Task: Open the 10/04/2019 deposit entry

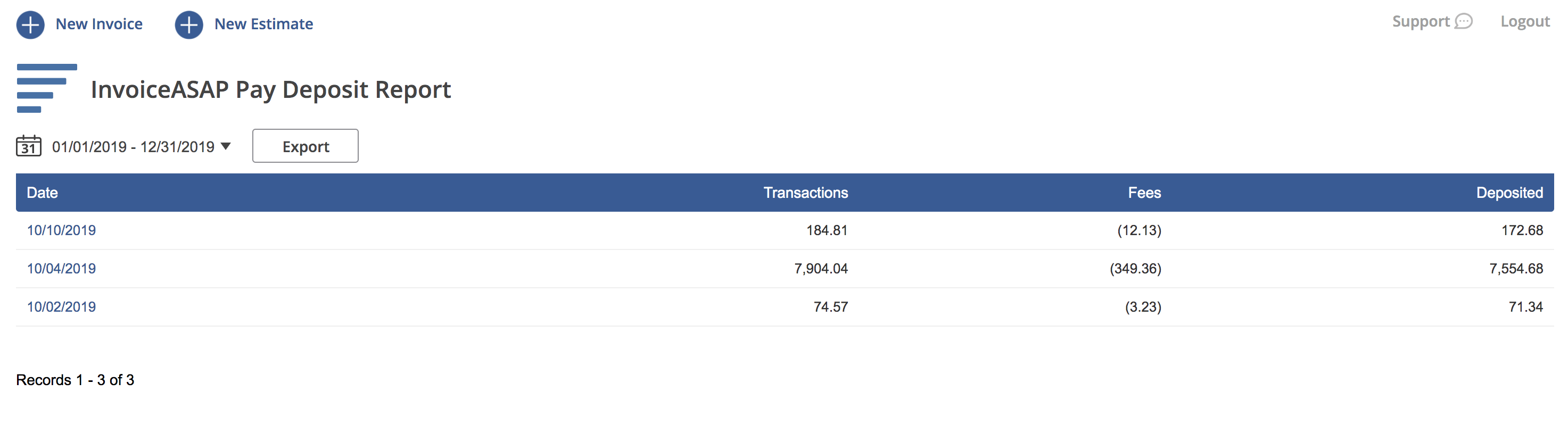Action: click(x=62, y=269)
